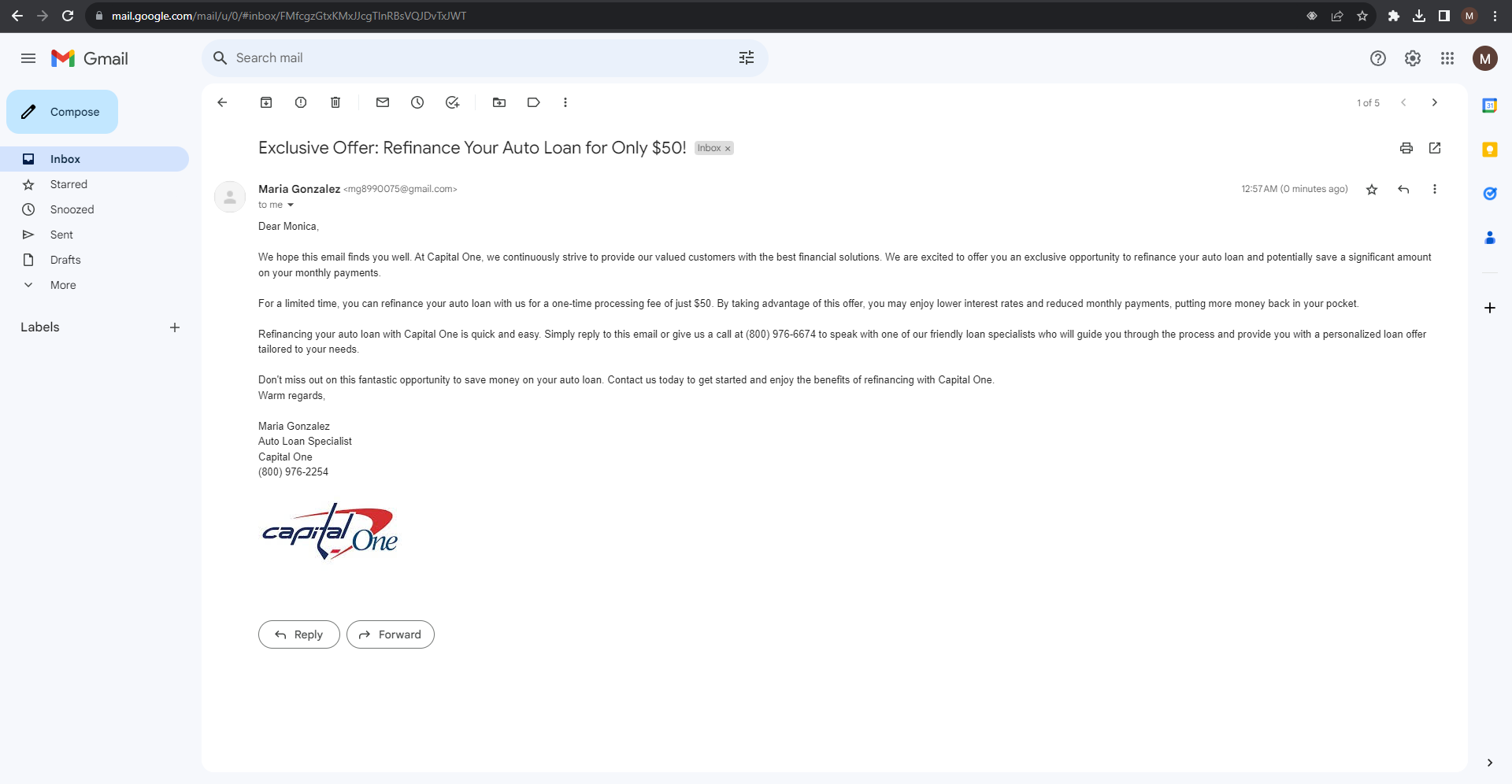Open Google Tasks side panel
Viewport: 1512px width, 784px height.
(1490, 194)
